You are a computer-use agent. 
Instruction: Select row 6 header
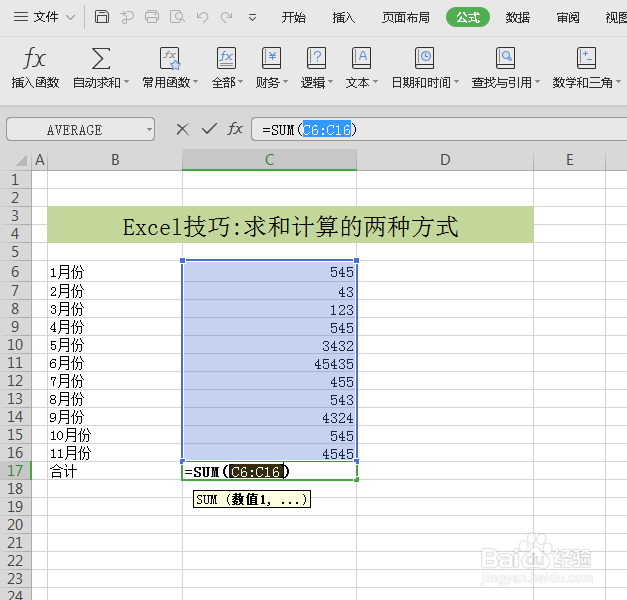pyautogui.click(x=15, y=272)
